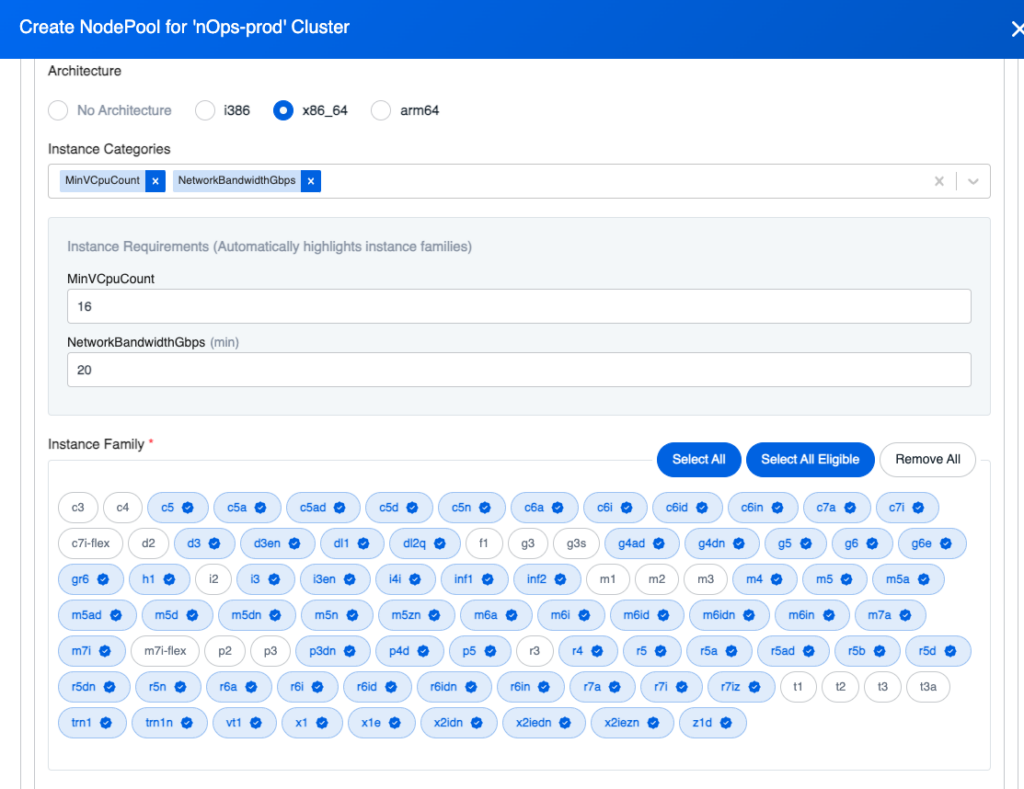This screenshot has height=789, width=1024.
Task: Pick the No Architecture radio option
Action: tap(58, 110)
